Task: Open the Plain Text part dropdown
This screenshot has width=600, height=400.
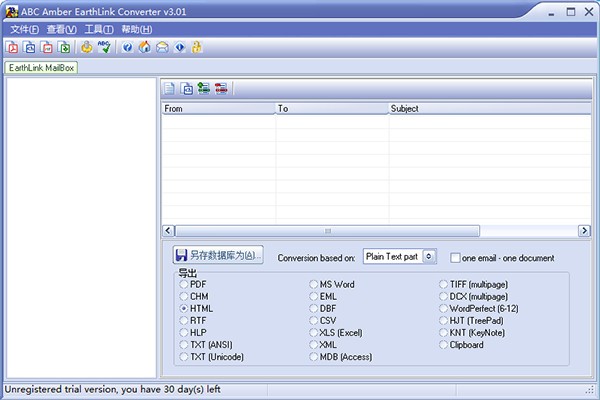Action: point(430,257)
